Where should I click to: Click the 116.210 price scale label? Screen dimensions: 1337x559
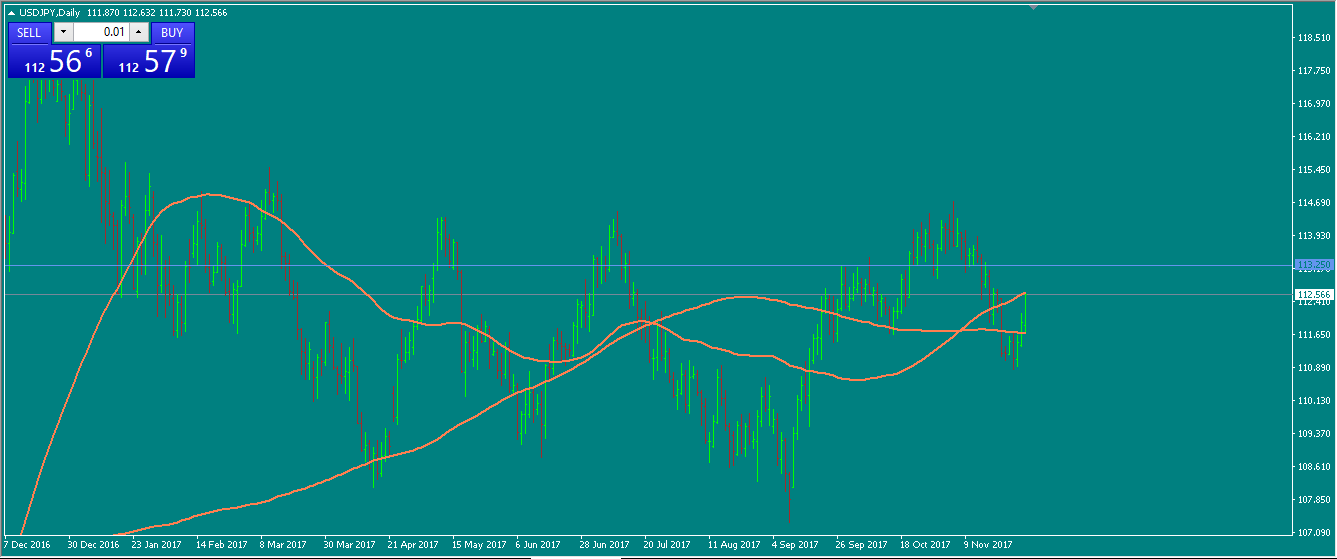tap(1313, 137)
